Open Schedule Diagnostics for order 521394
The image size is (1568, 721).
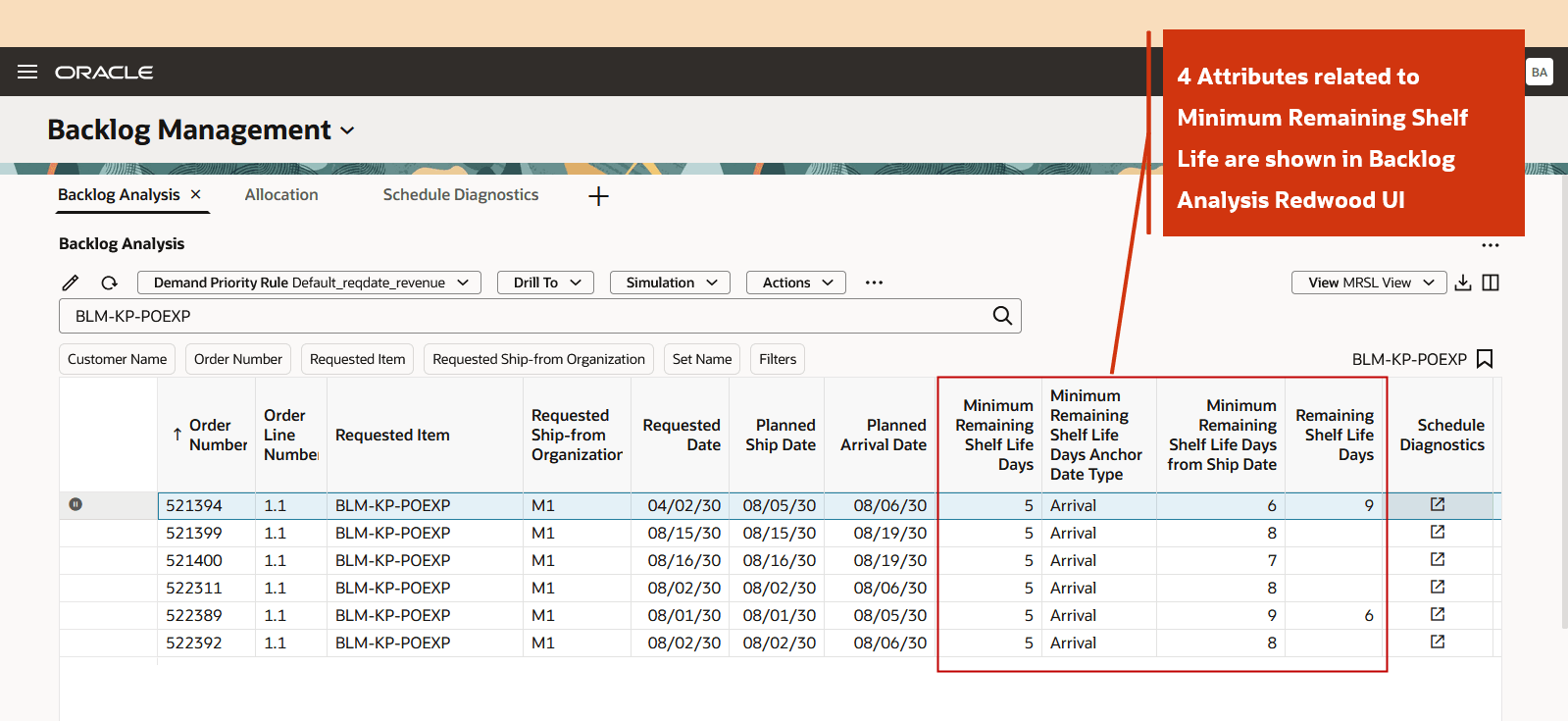point(1438,504)
